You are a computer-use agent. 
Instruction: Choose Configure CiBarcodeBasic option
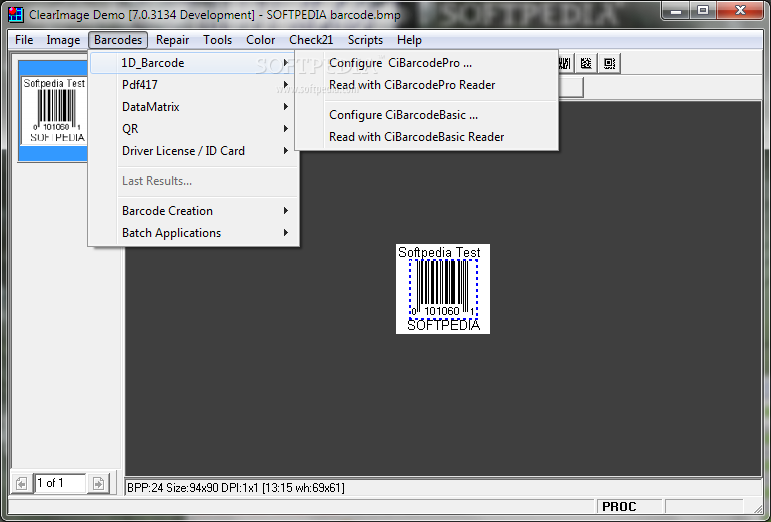point(426,115)
